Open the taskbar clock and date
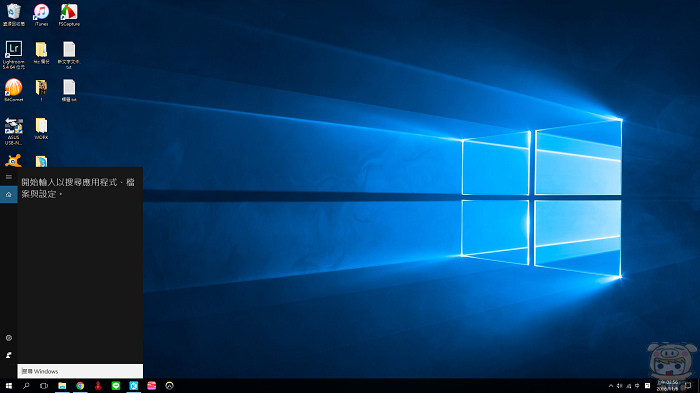Image resolution: width=700 pixels, height=393 pixels. (x=667, y=386)
